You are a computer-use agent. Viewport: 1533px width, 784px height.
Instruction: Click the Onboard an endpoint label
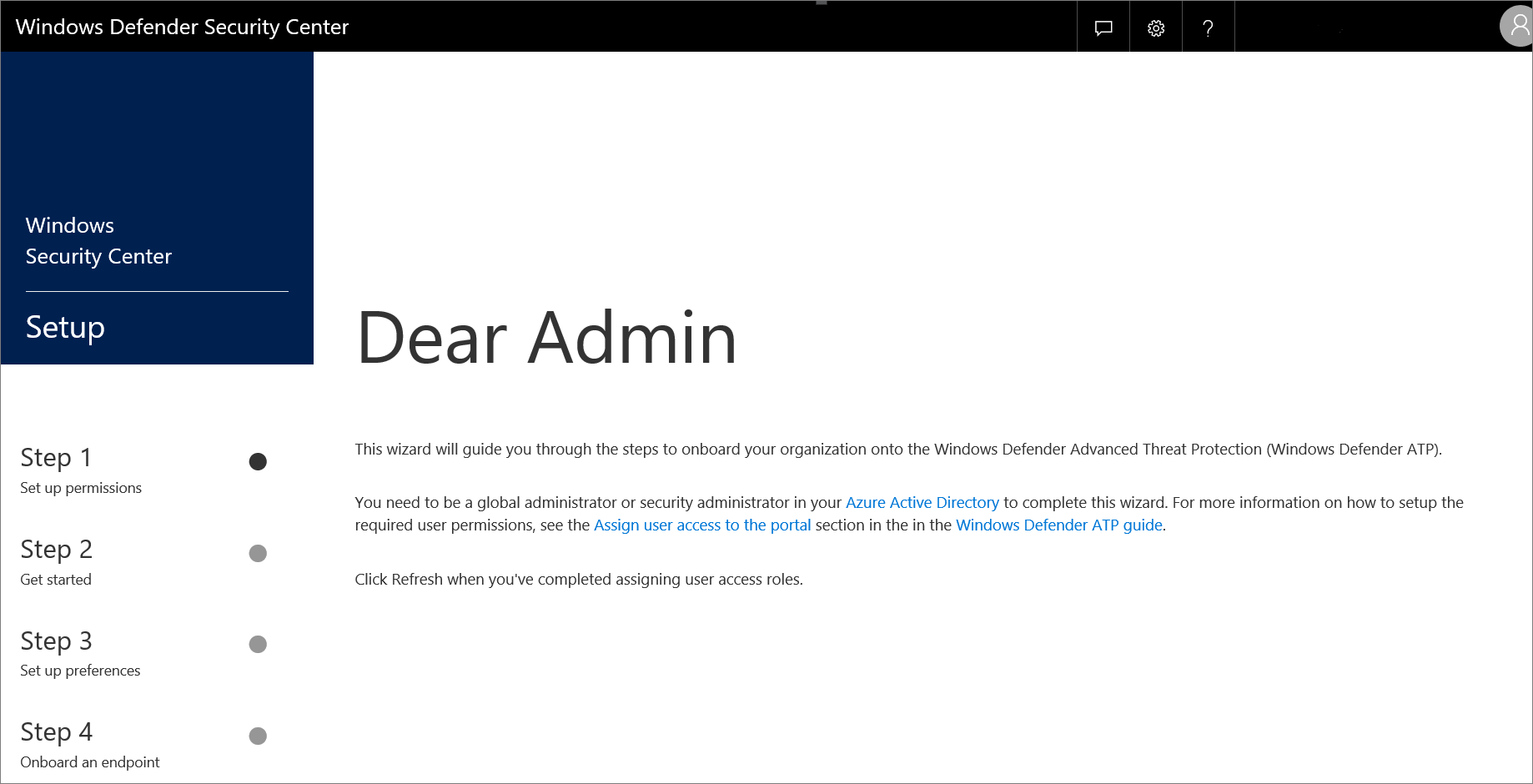pyautogui.click(x=90, y=762)
